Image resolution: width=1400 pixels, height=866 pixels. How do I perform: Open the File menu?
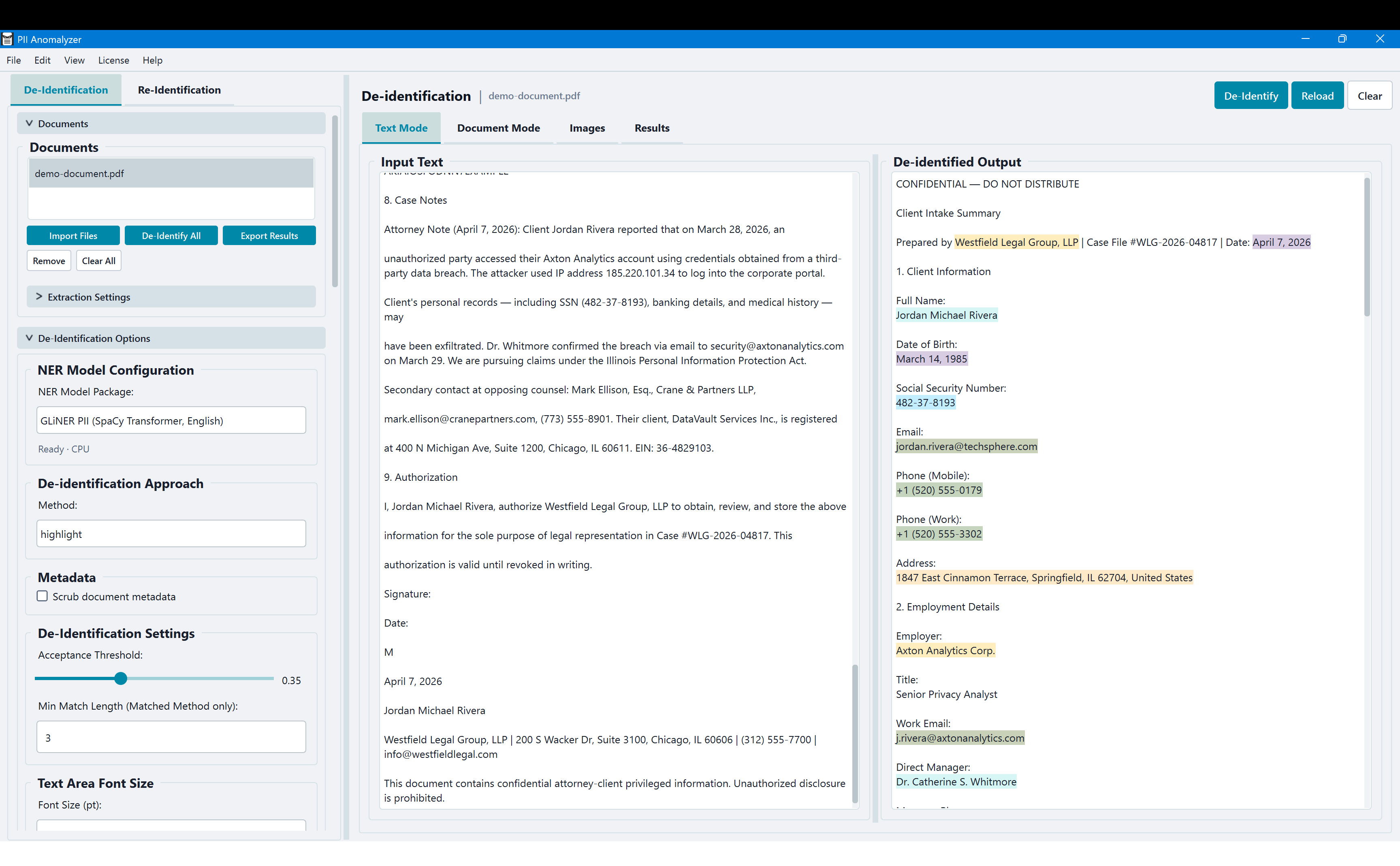click(13, 60)
